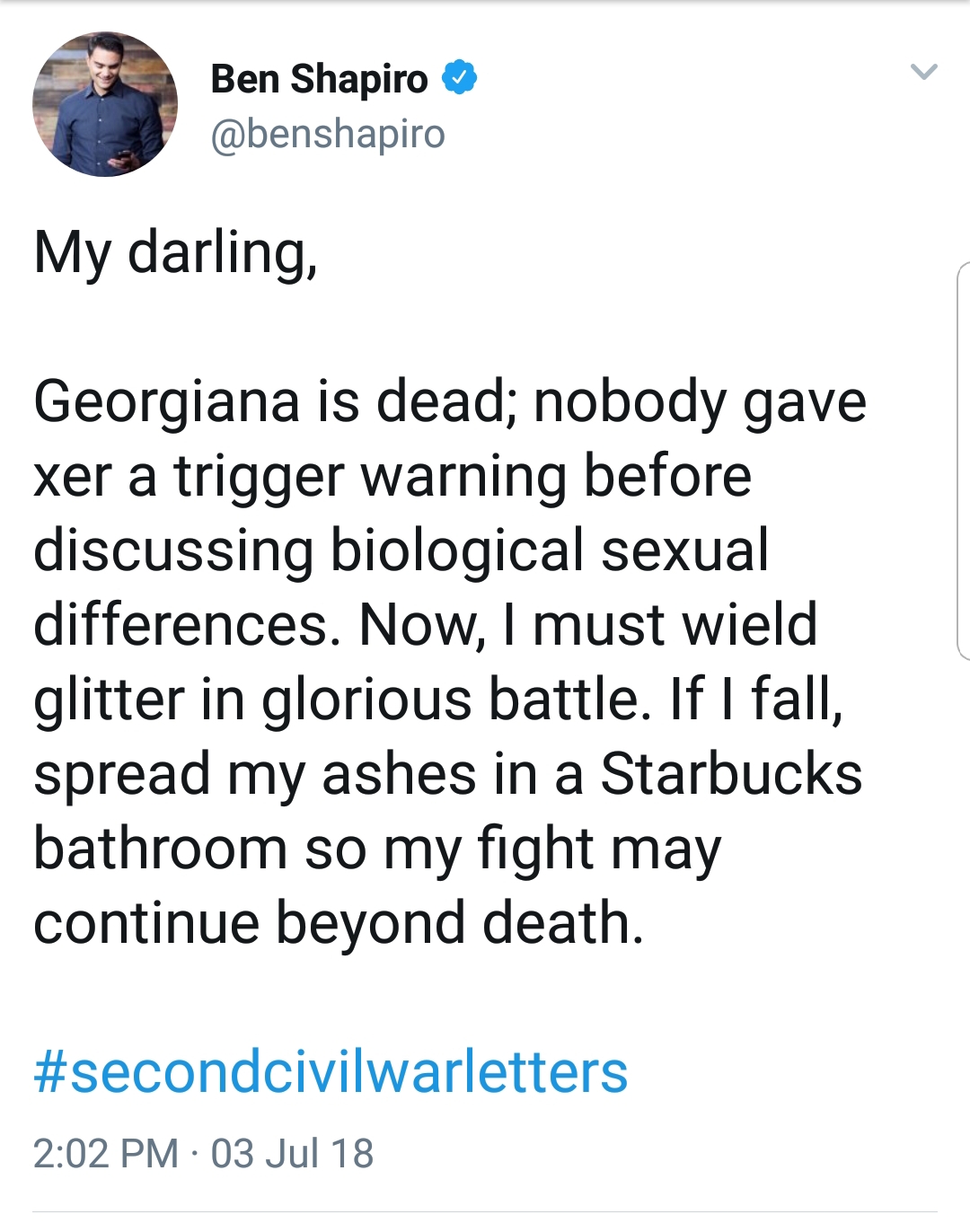Viewport: 970px width, 1232px height.
Task: Select the 03 Jul 18 date
Action: (x=292, y=1153)
